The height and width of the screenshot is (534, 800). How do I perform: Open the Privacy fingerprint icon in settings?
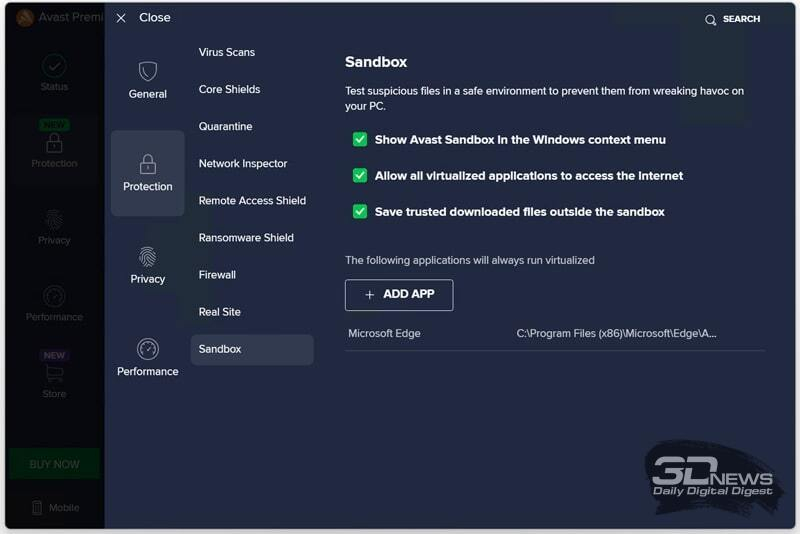pyautogui.click(x=147, y=257)
